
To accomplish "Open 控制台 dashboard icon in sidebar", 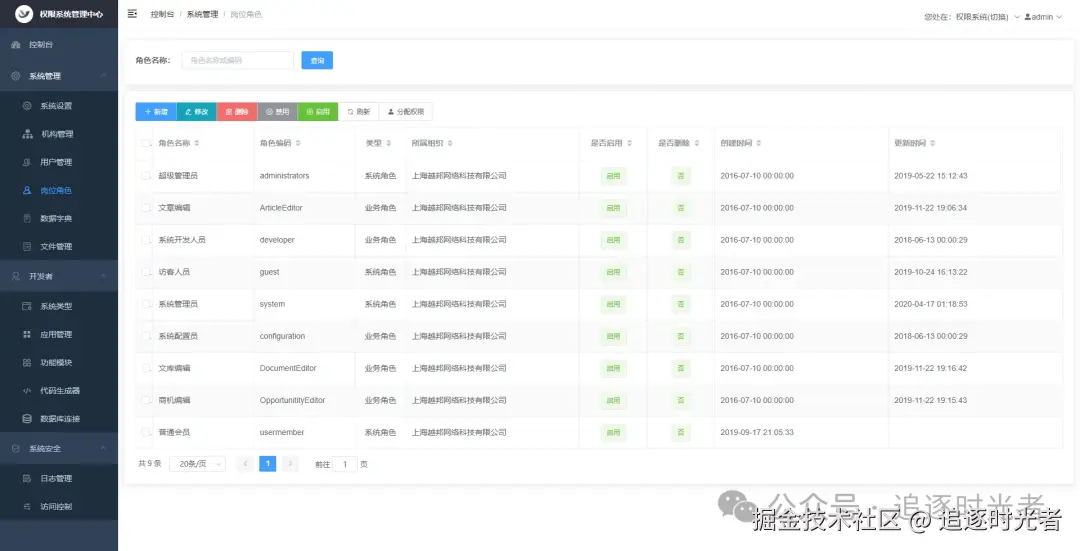I will pyautogui.click(x=16, y=45).
